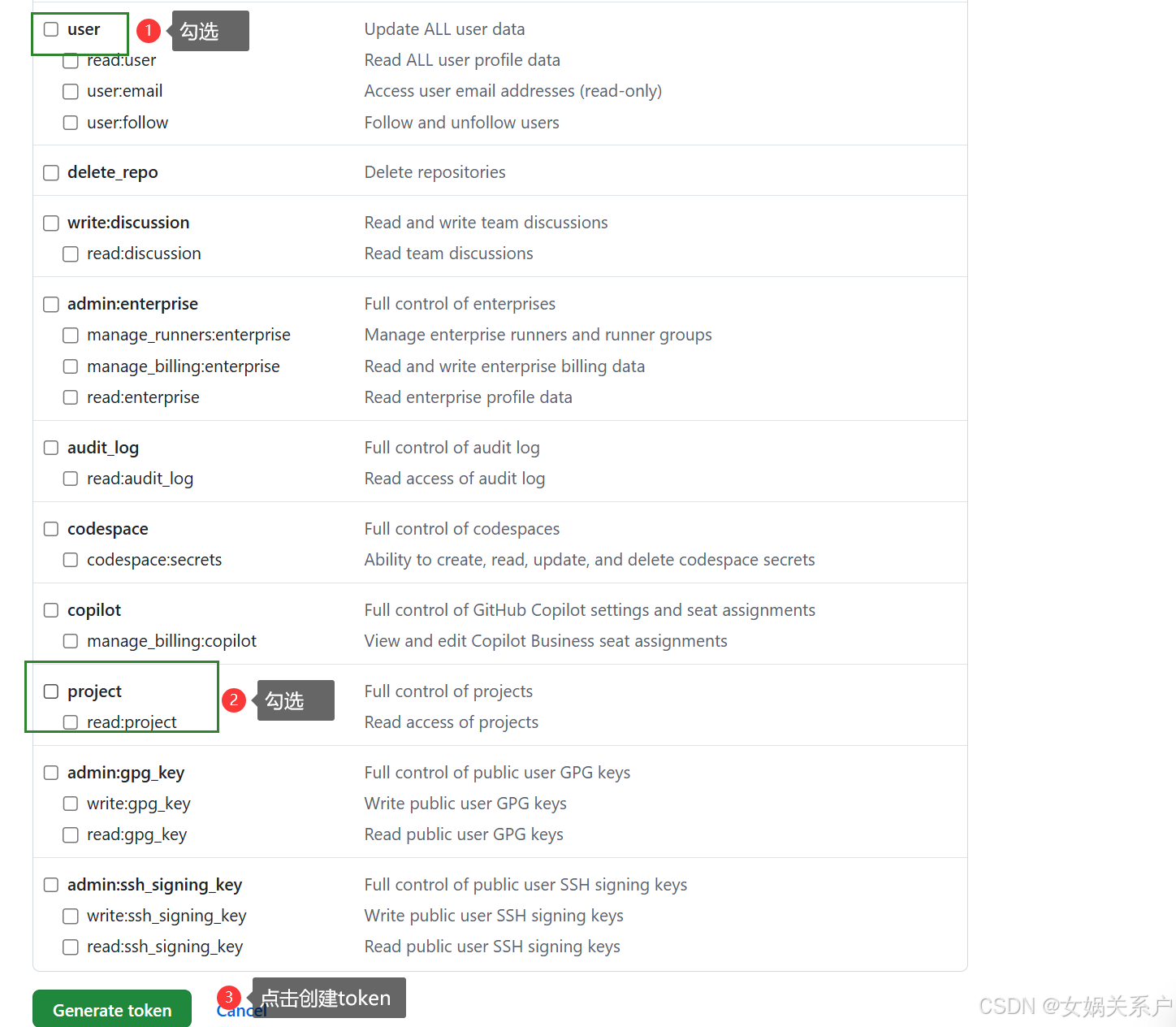Check the codespace scope checkbox
Screen dimensions: 1176x1027
[51, 528]
